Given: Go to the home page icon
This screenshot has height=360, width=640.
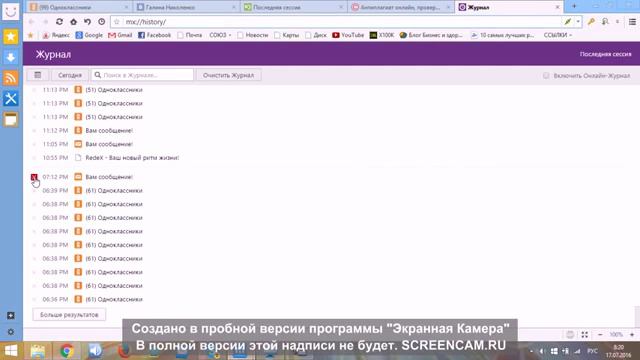Looking at the screenshot, I should [73, 22].
